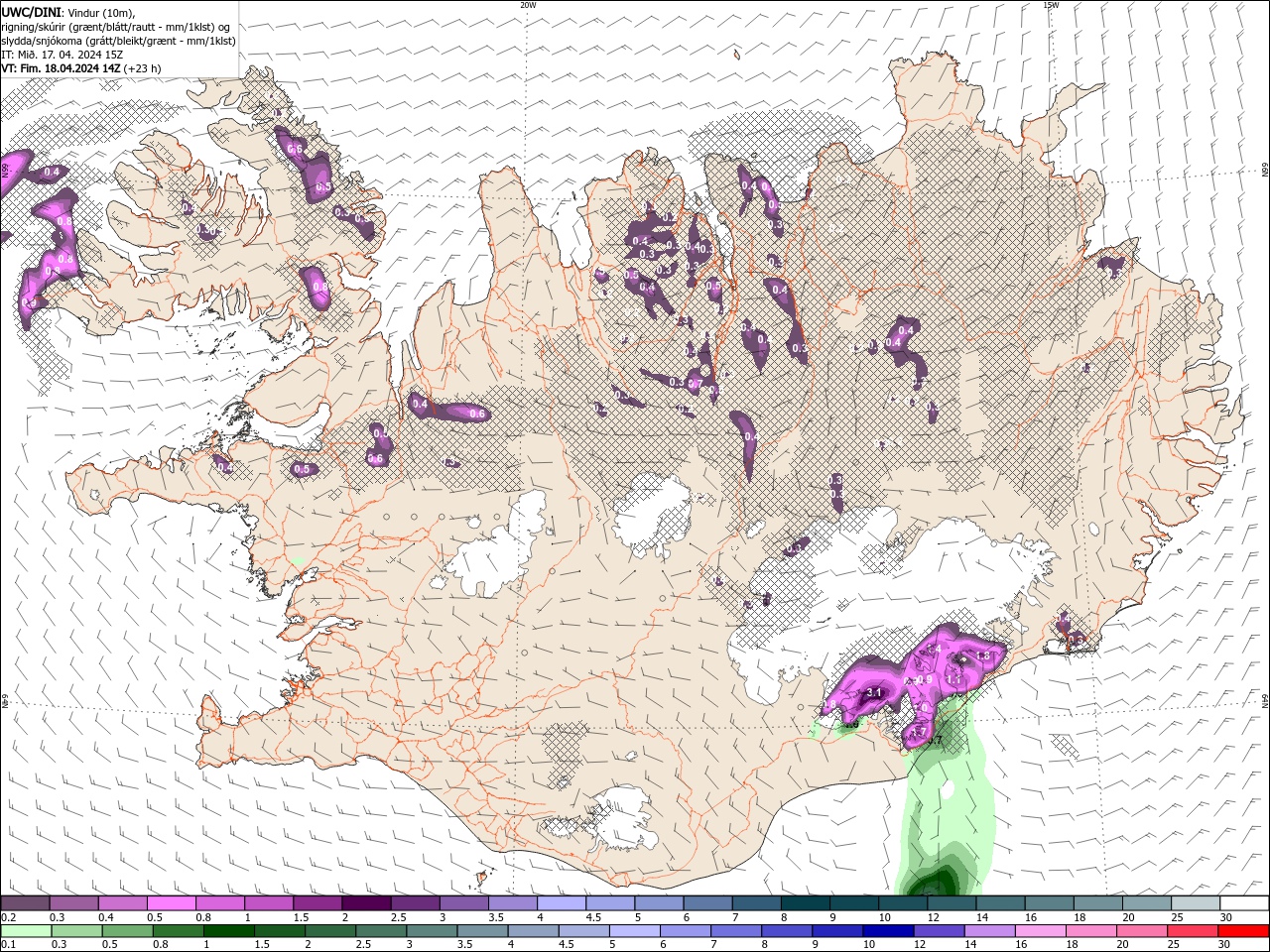Click the slate blue snow swatch labeled 6
This screenshot has height=952, width=1270.
(705, 903)
